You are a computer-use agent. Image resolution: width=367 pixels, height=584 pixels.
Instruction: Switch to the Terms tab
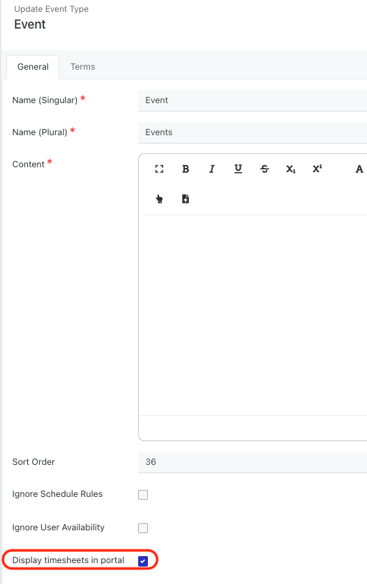pos(83,67)
